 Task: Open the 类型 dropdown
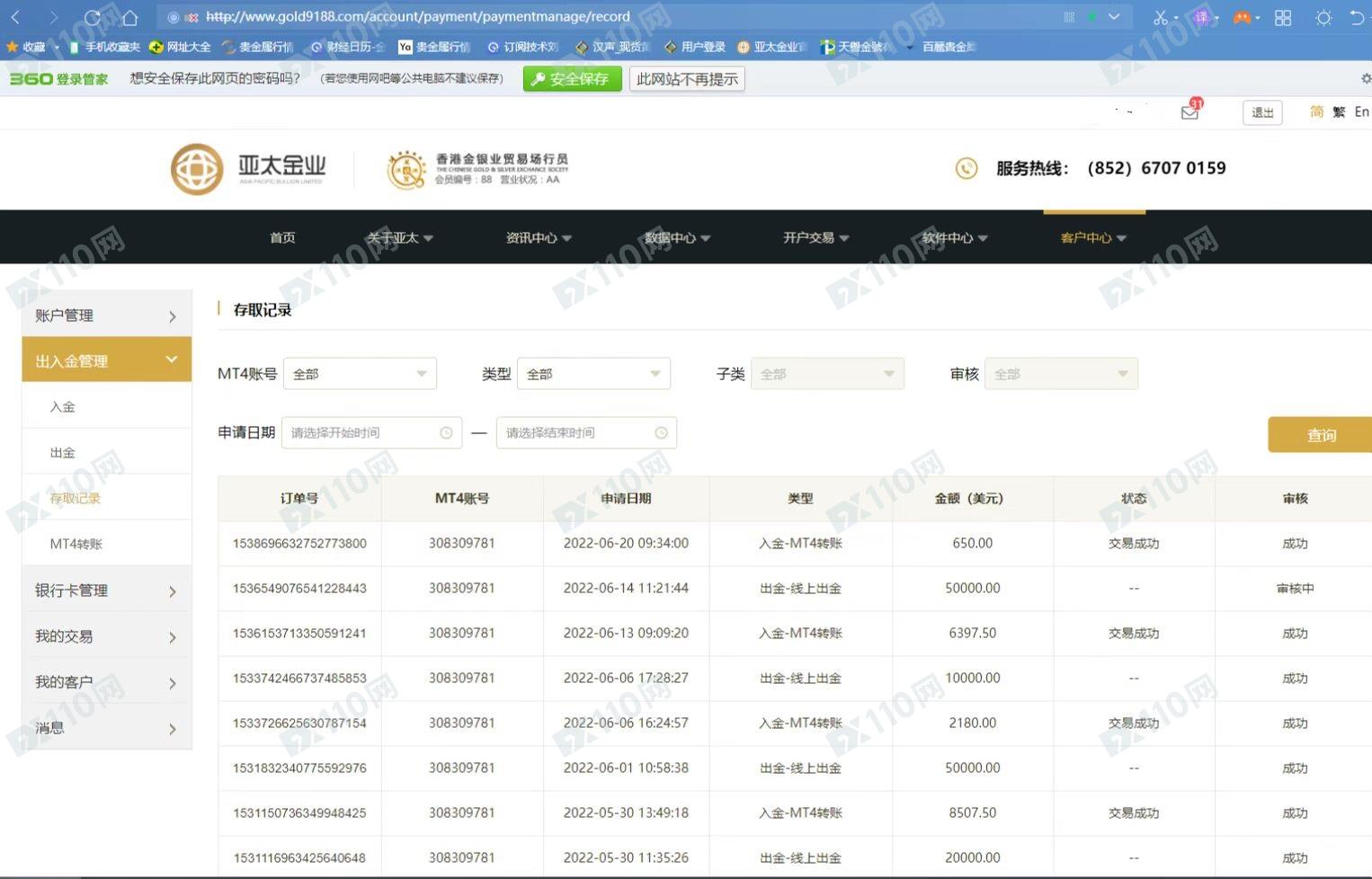click(593, 374)
